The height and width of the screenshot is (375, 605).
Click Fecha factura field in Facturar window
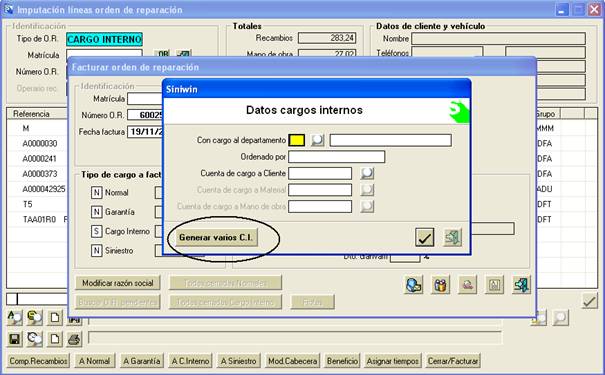click(145, 132)
